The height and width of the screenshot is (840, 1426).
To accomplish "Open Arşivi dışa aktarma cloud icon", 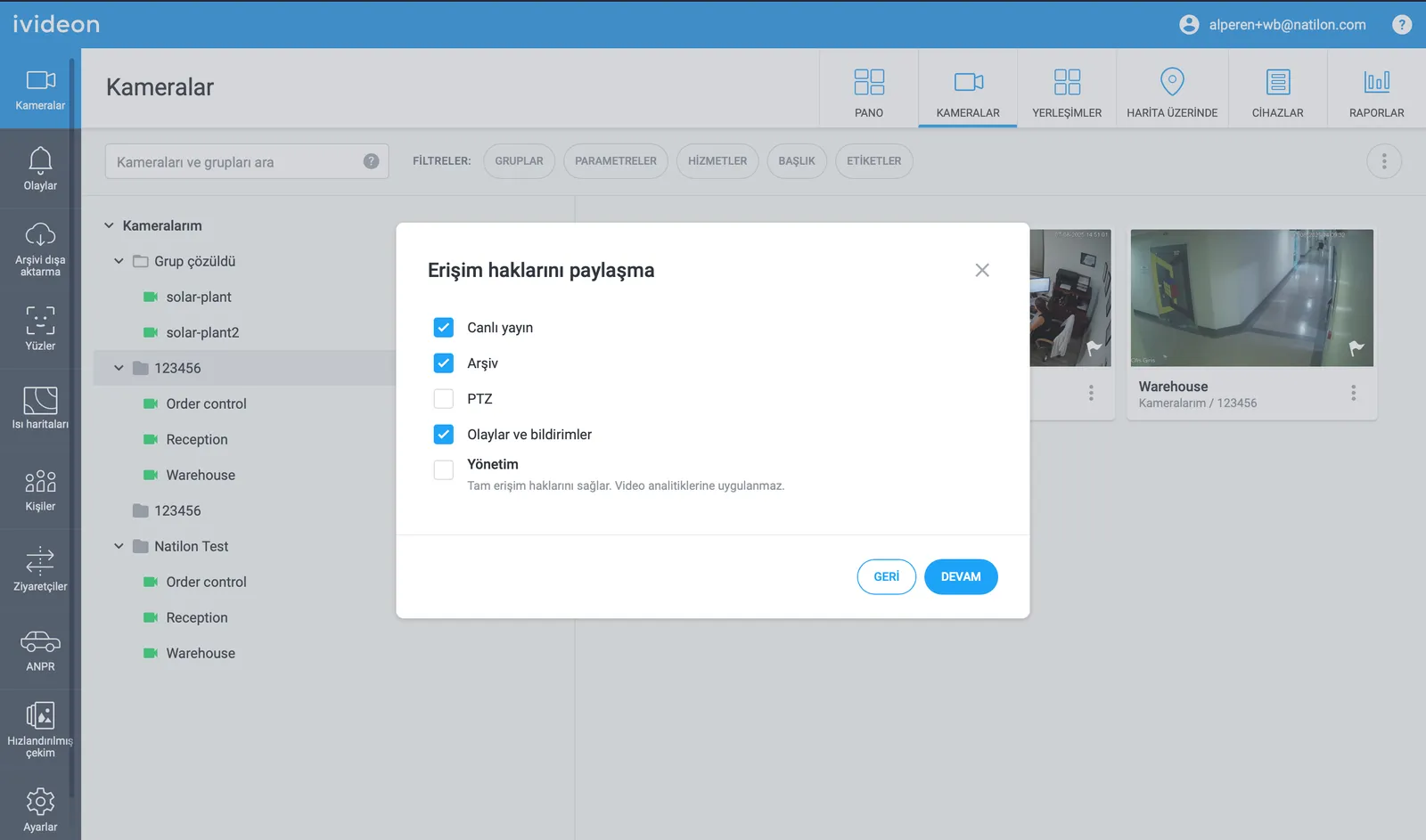I will [x=40, y=236].
